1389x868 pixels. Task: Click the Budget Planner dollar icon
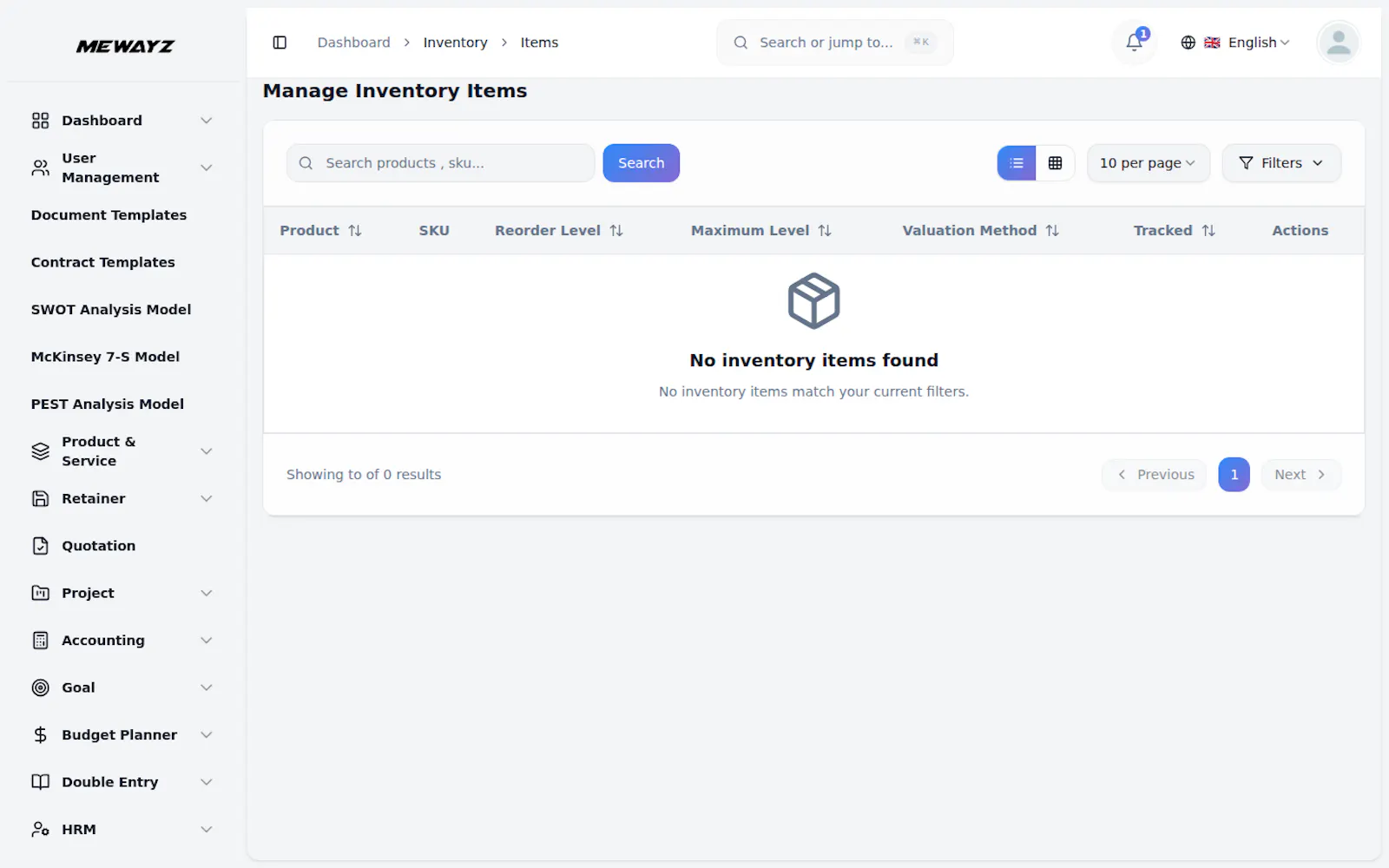(40, 735)
